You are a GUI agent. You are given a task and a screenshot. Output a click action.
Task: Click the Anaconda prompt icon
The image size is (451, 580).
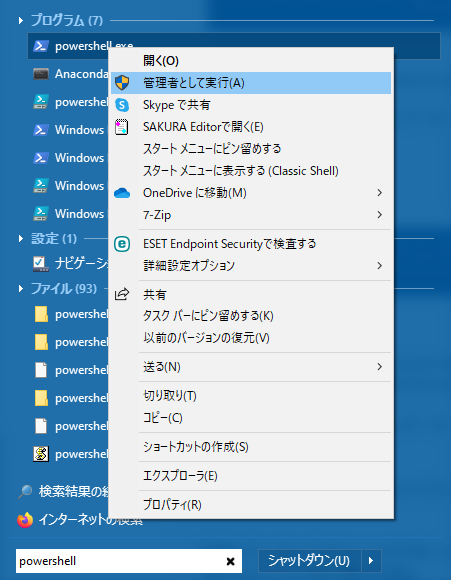click(x=40, y=74)
